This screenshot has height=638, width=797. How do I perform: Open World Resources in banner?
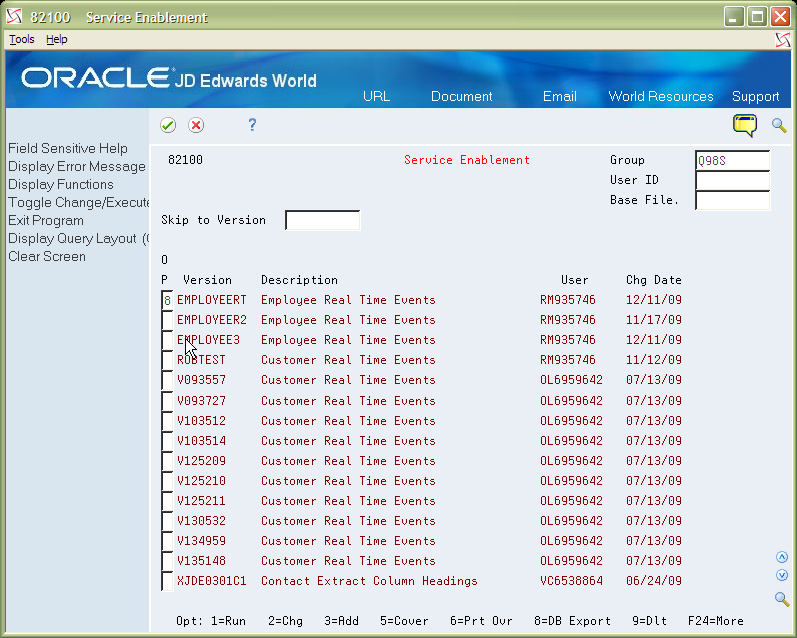click(661, 96)
